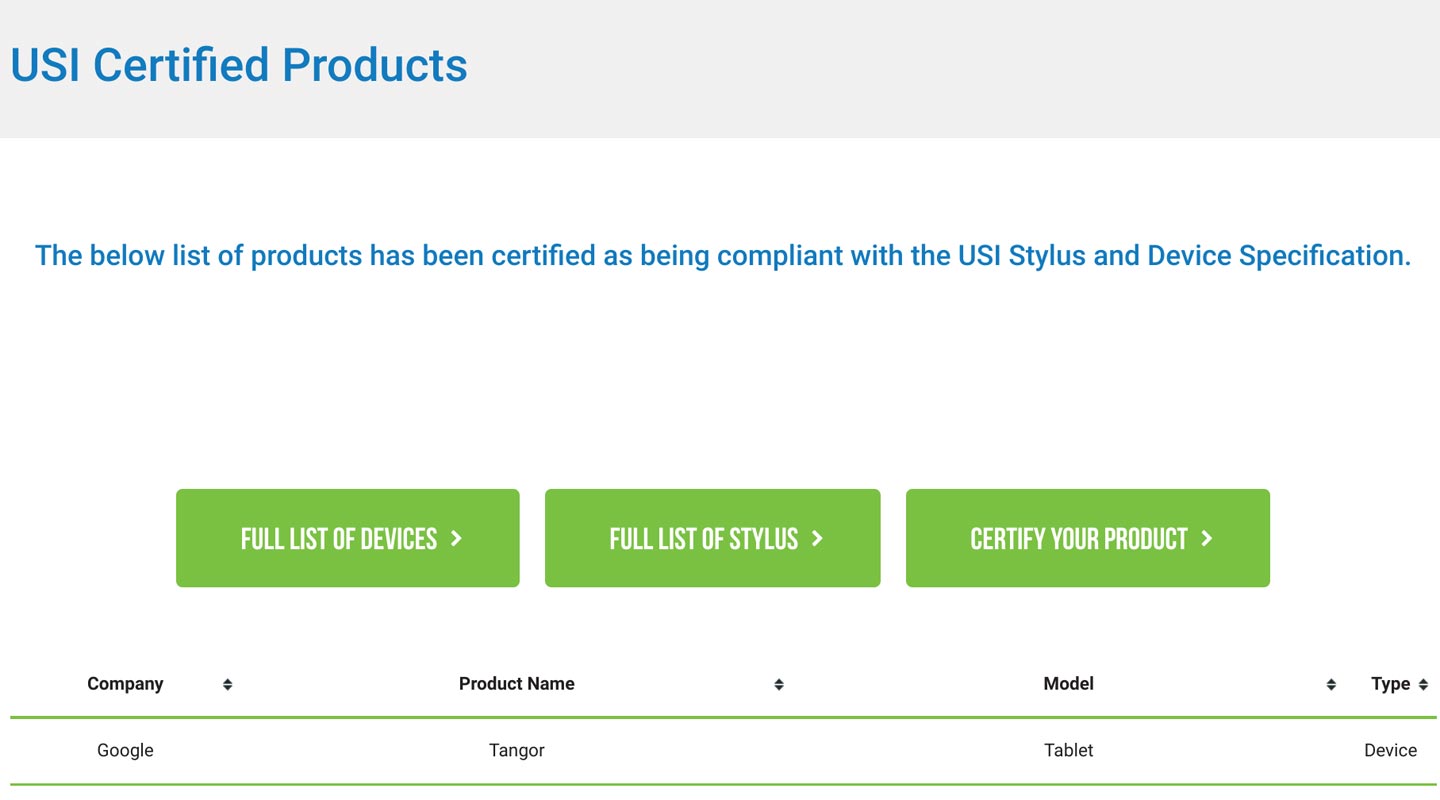Click the USI Certified Products heading
Screen dimensions: 1440x800
(x=239, y=65)
